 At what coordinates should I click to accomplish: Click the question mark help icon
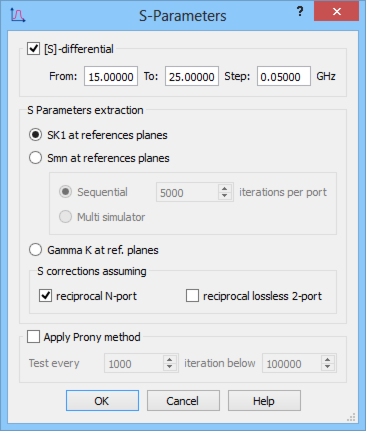(x=300, y=12)
